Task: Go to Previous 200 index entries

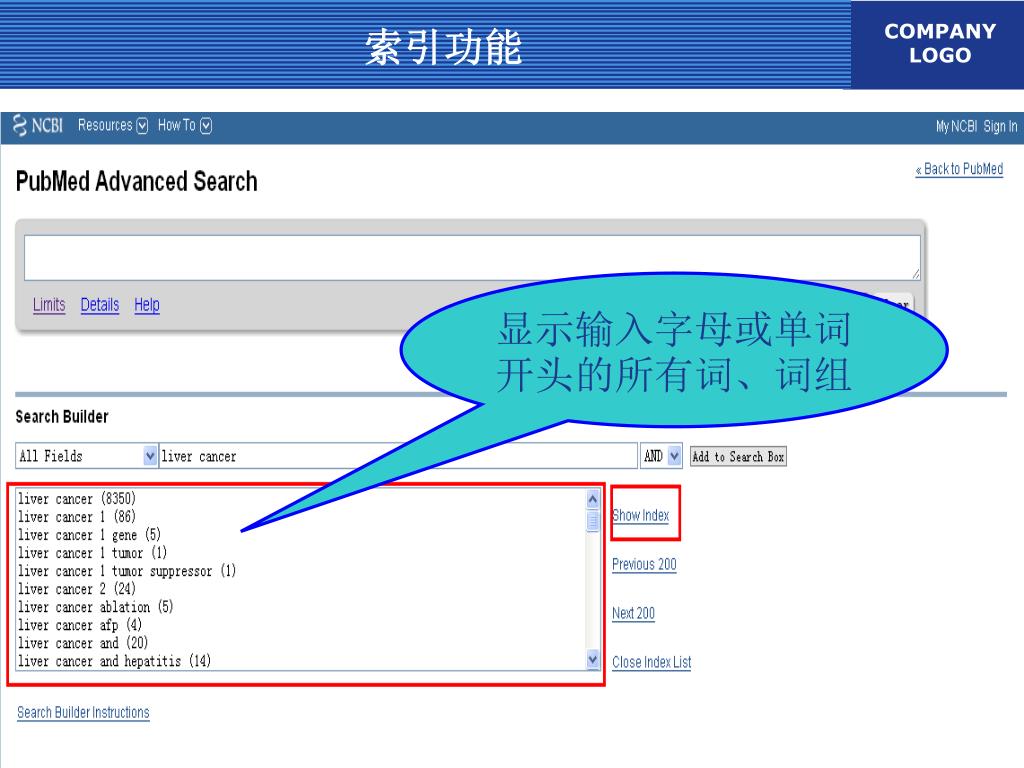Action: pos(644,564)
